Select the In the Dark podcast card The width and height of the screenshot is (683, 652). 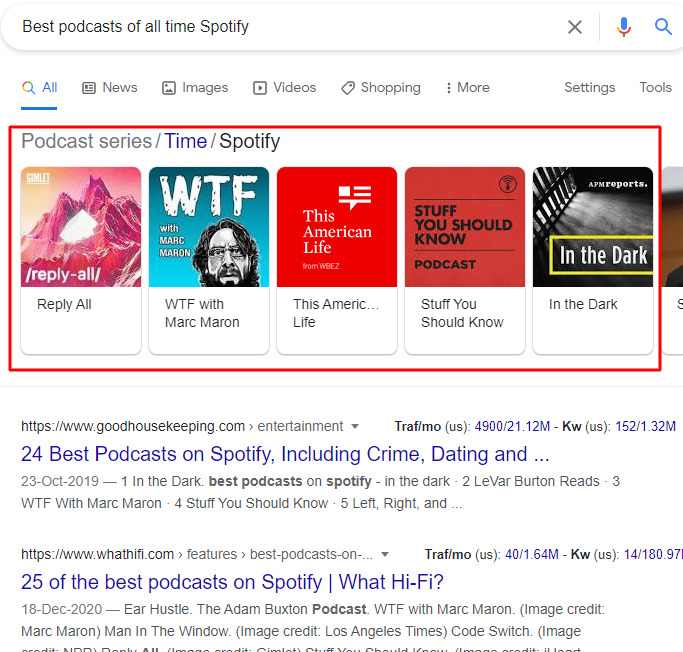[x=593, y=260]
